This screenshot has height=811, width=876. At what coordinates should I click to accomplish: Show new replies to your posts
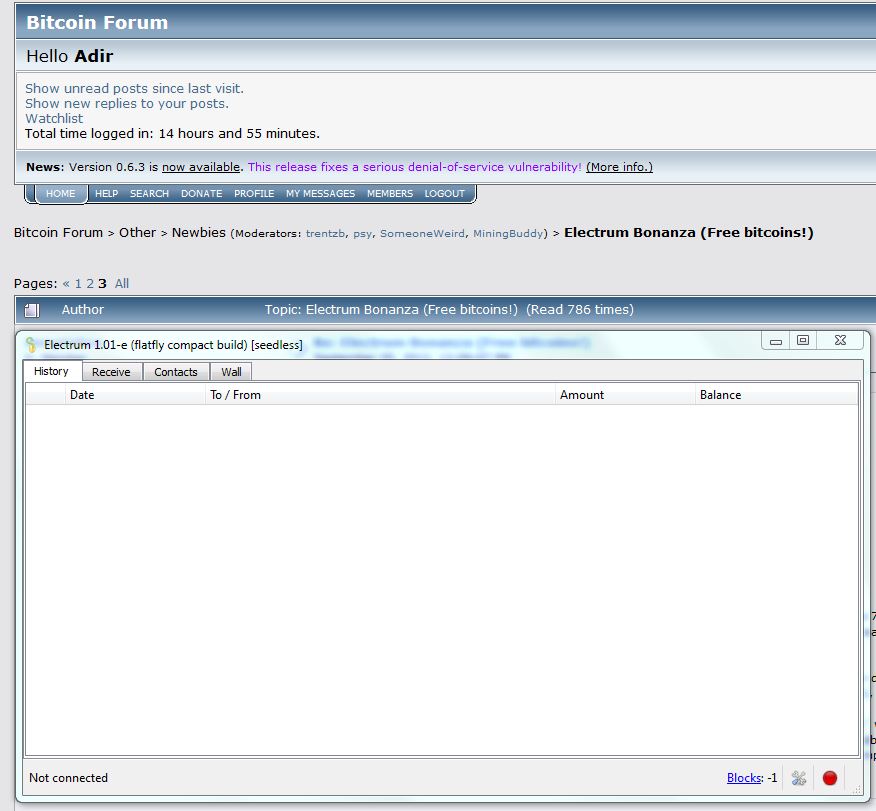pos(127,103)
